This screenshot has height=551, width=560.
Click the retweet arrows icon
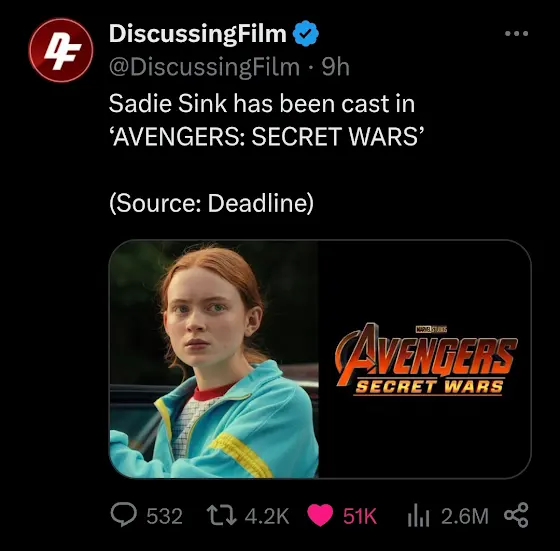(222, 515)
